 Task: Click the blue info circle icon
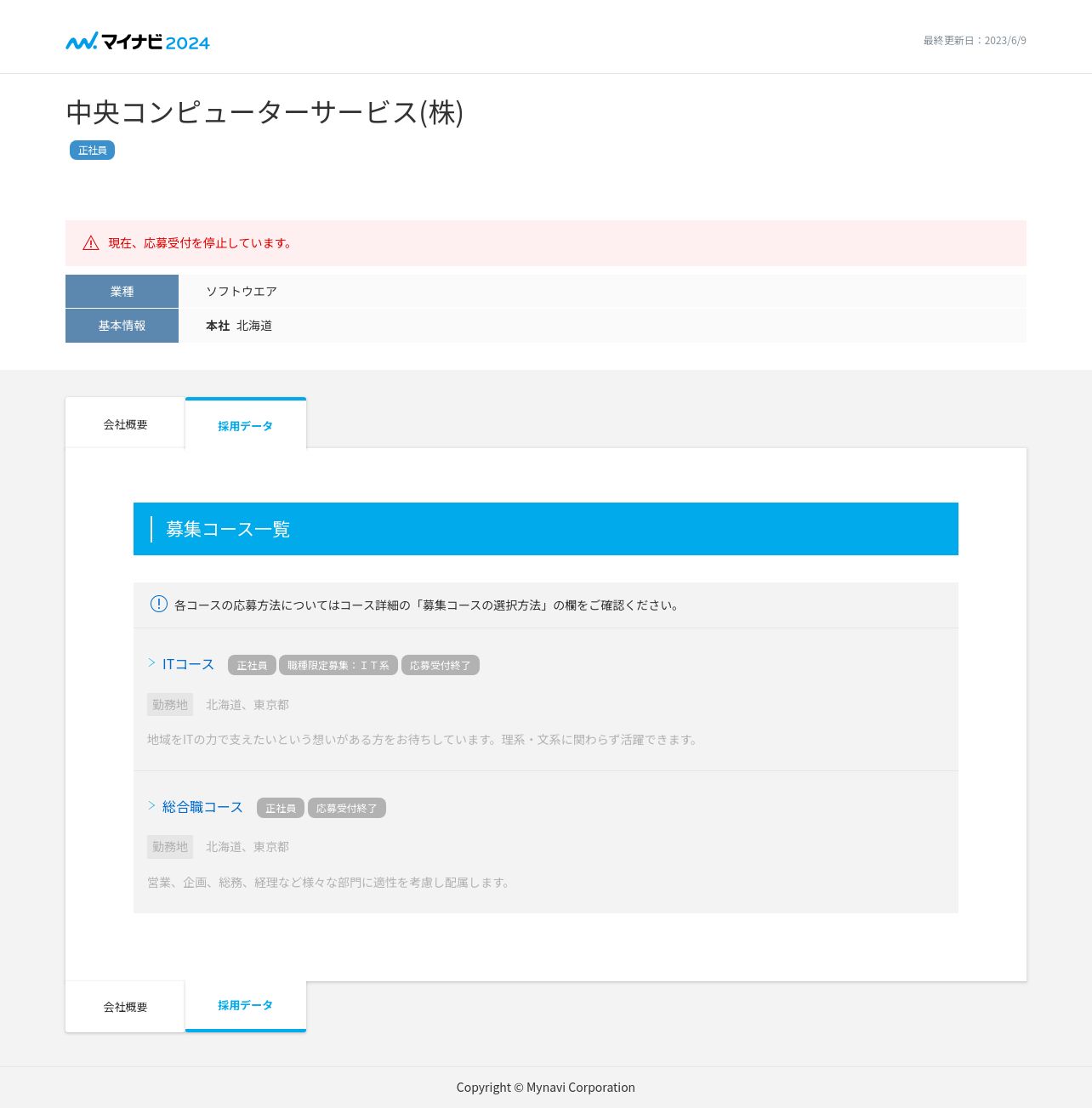159,604
